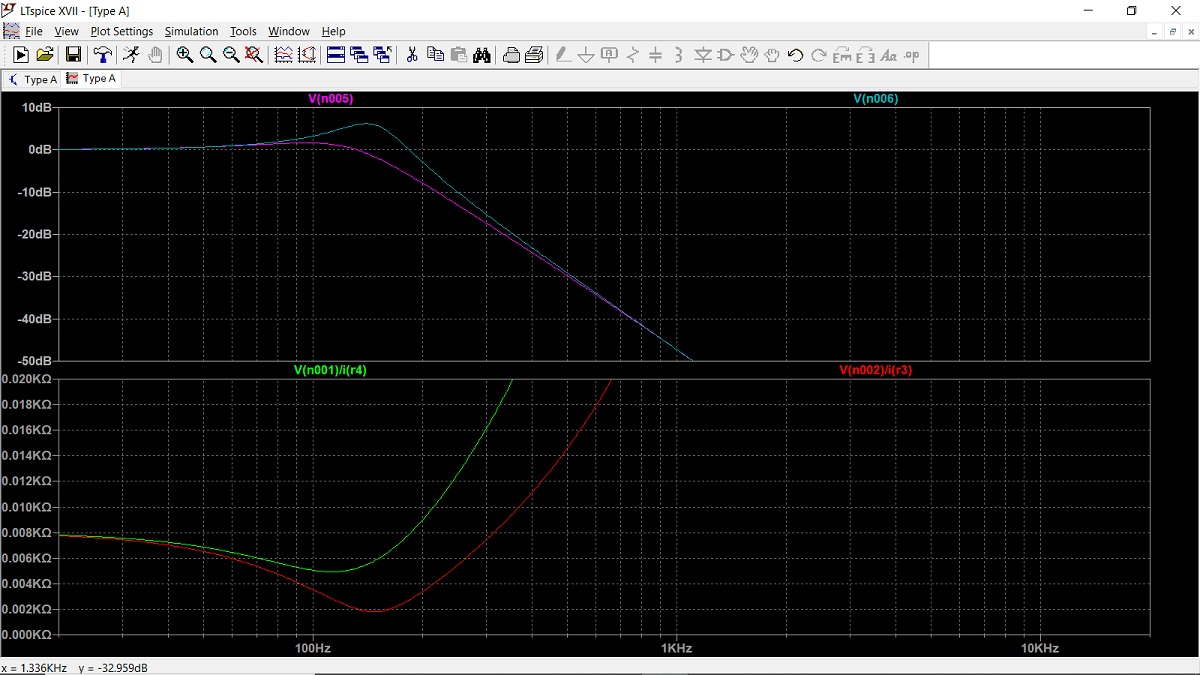Select the mirror component icon

click(x=865, y=55)
